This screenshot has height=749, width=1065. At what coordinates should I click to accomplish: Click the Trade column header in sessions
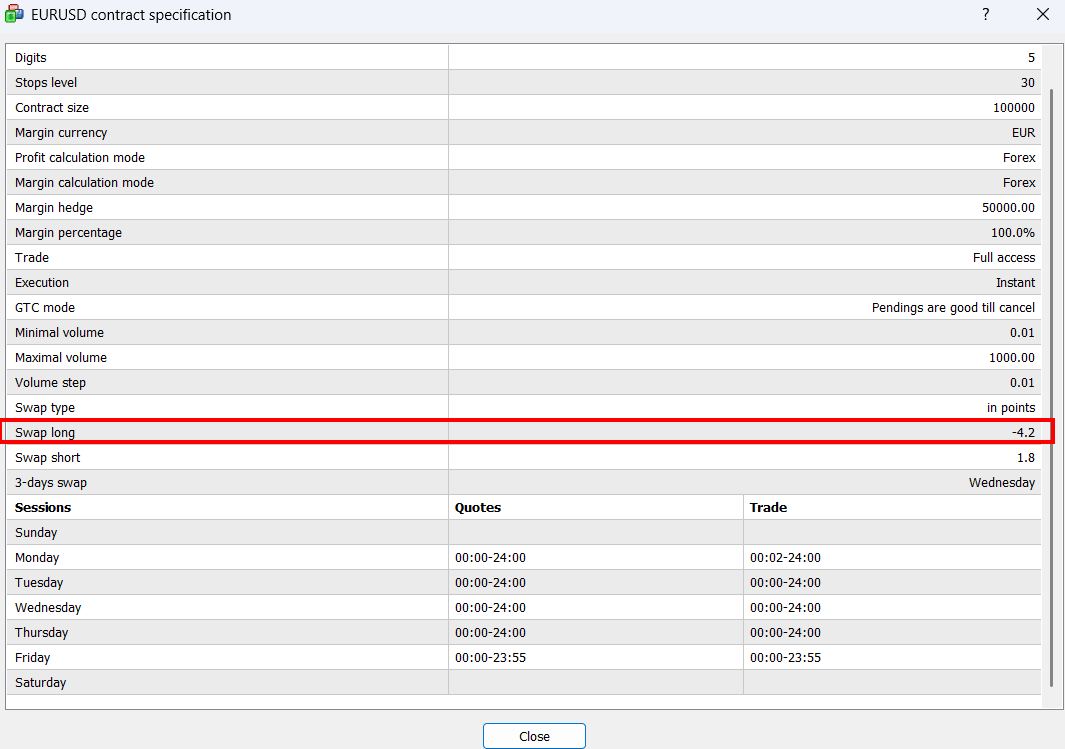(x=768, y=508)
